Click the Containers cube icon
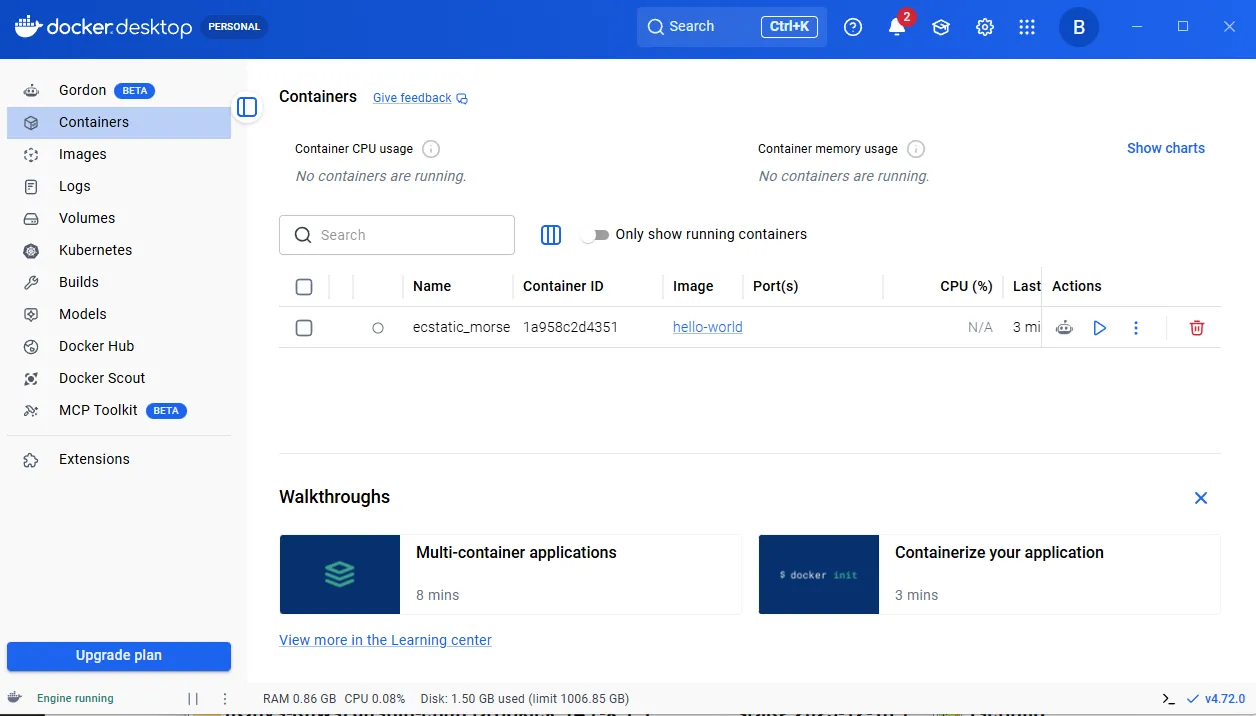The height and width of the screenshot is (716, 1256). (x=31, y=122)
